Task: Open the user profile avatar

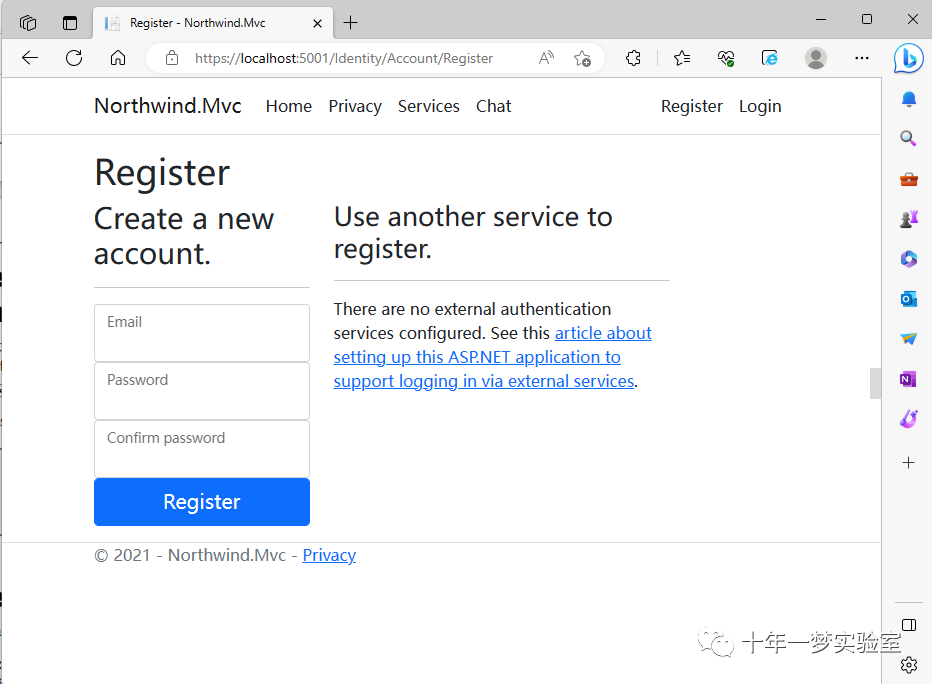Action: 816,58
